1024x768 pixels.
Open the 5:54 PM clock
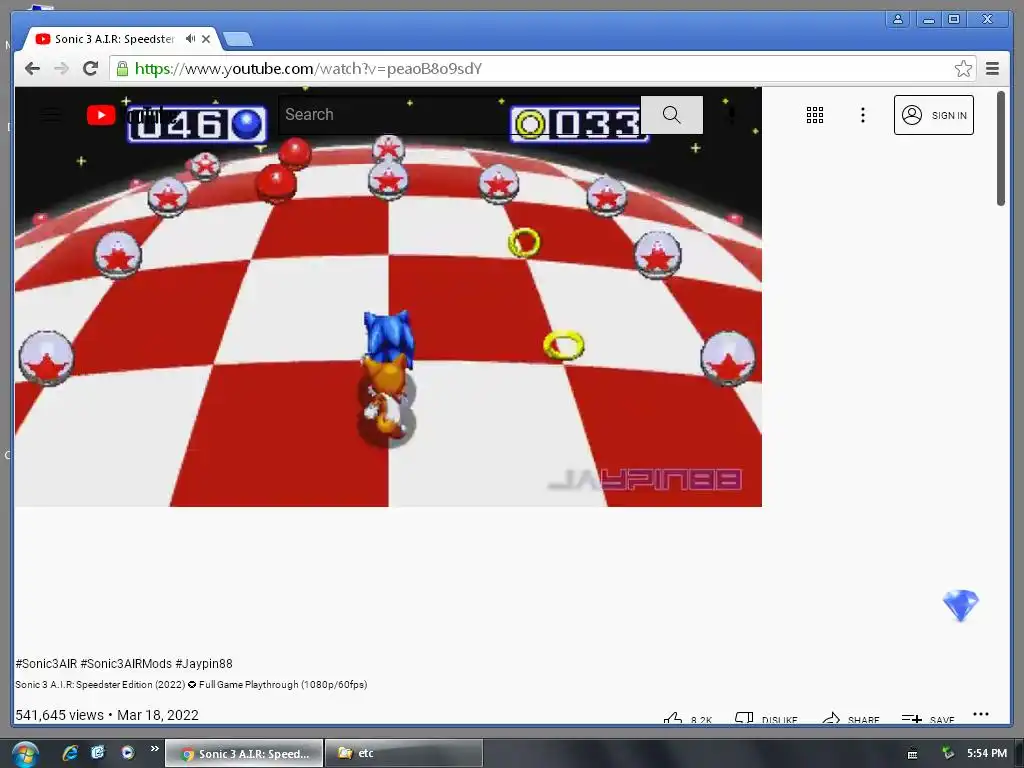click(x=987, y=753)
